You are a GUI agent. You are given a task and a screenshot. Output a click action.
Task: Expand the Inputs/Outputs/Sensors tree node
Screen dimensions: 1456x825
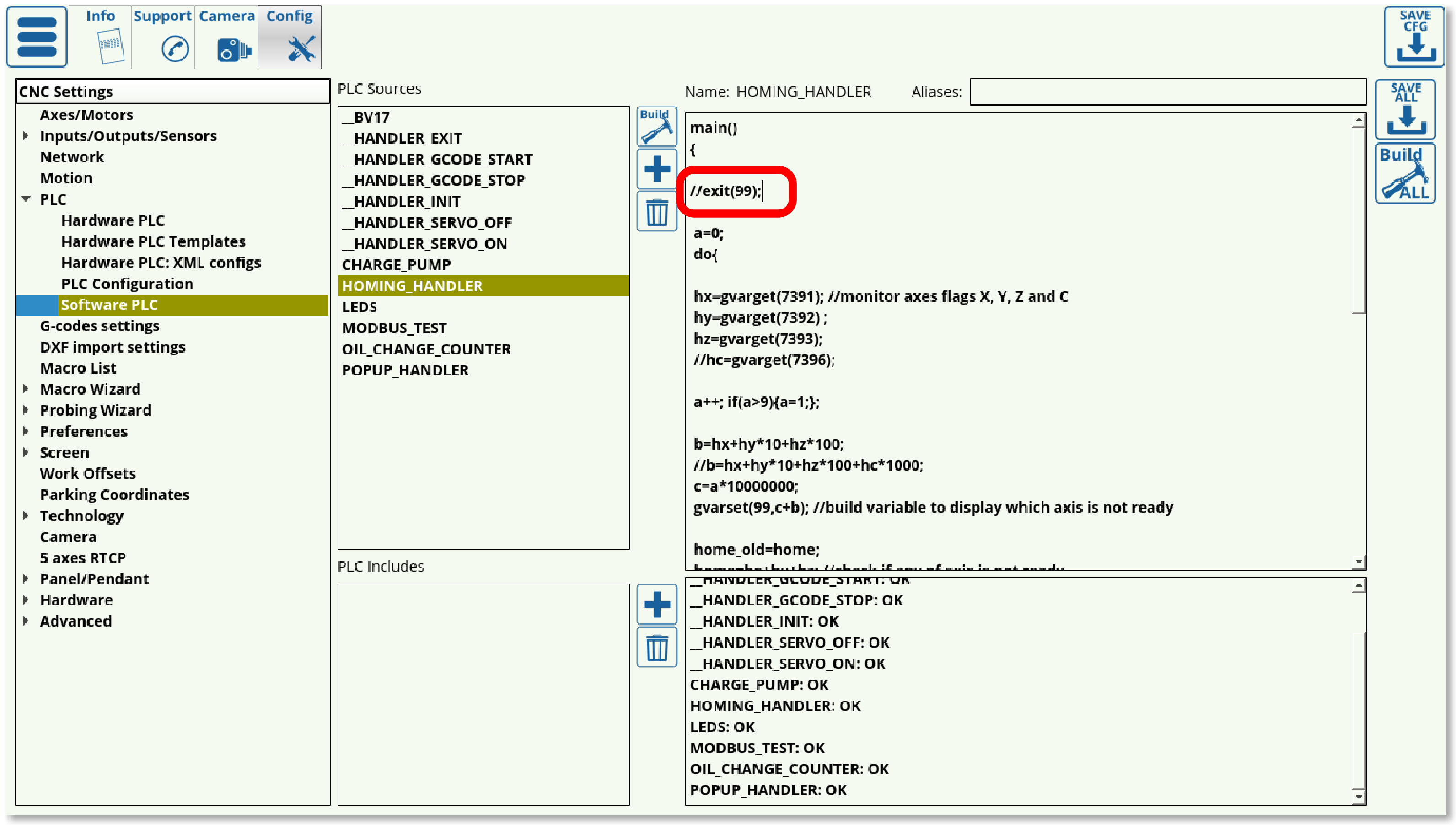pos(26,136)
